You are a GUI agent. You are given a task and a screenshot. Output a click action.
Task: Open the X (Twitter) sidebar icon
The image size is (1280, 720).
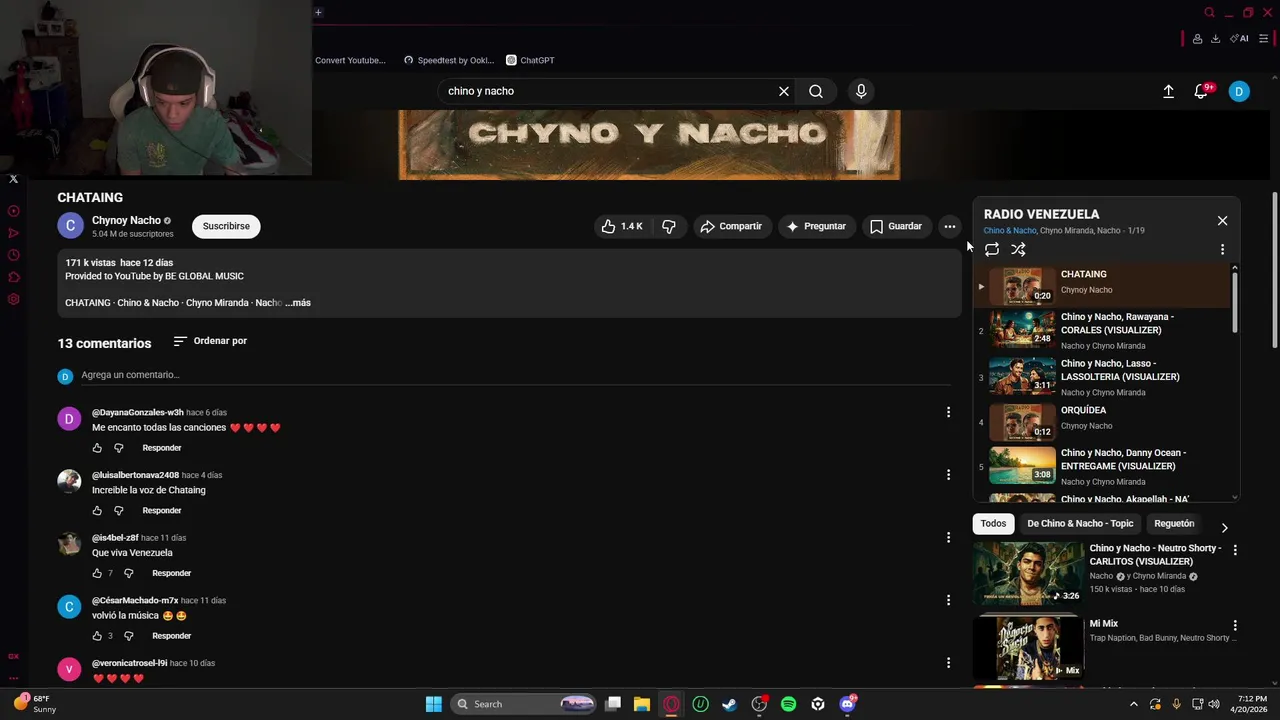[13, 179]
